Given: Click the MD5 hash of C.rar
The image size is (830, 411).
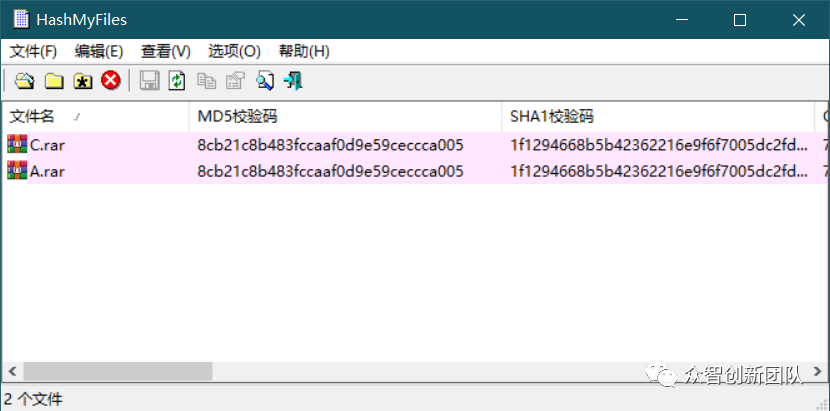Looking at the screenshot, I should click(x=330, y=145).
